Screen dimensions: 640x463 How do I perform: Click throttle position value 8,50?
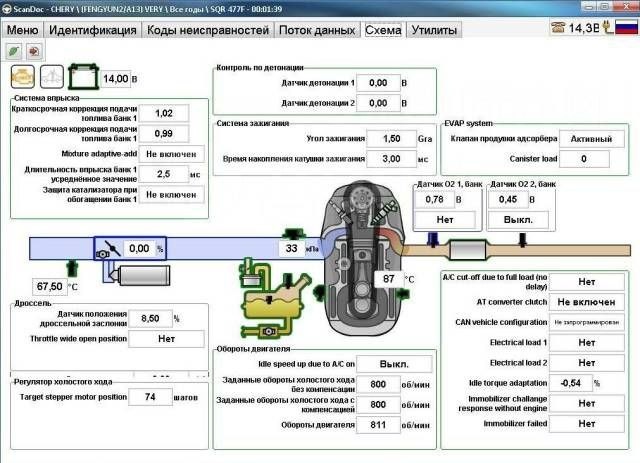tap(150, 318)
